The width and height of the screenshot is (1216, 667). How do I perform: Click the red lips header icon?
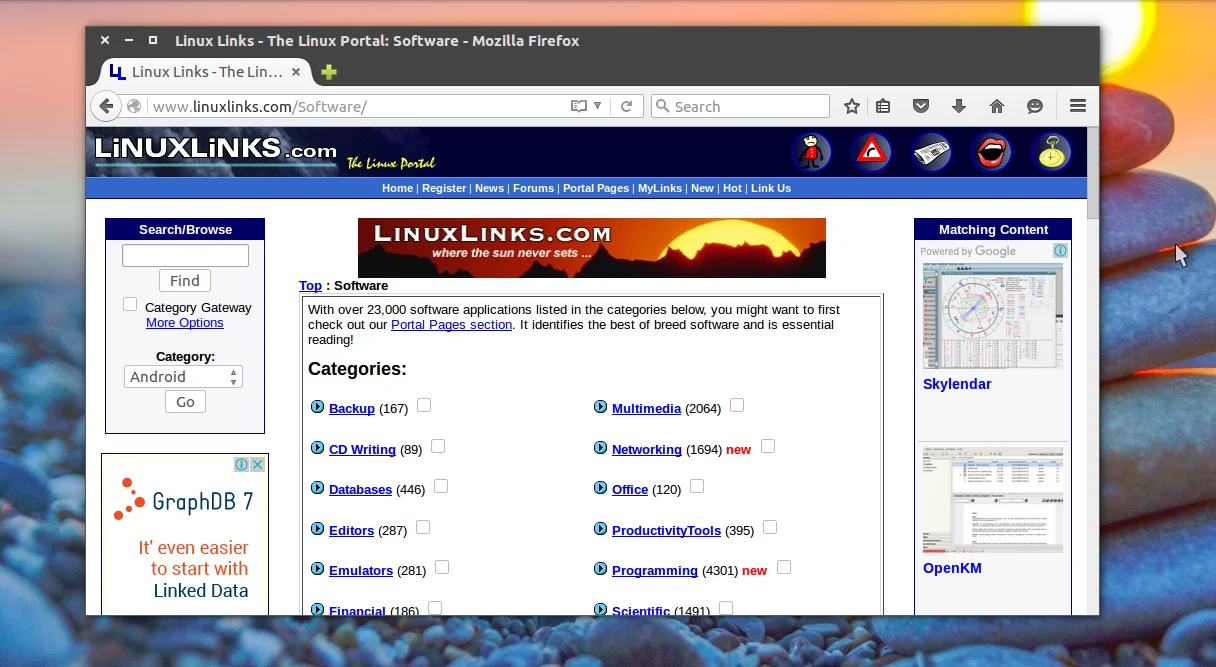pyautogui.click(x=991, y=152)
